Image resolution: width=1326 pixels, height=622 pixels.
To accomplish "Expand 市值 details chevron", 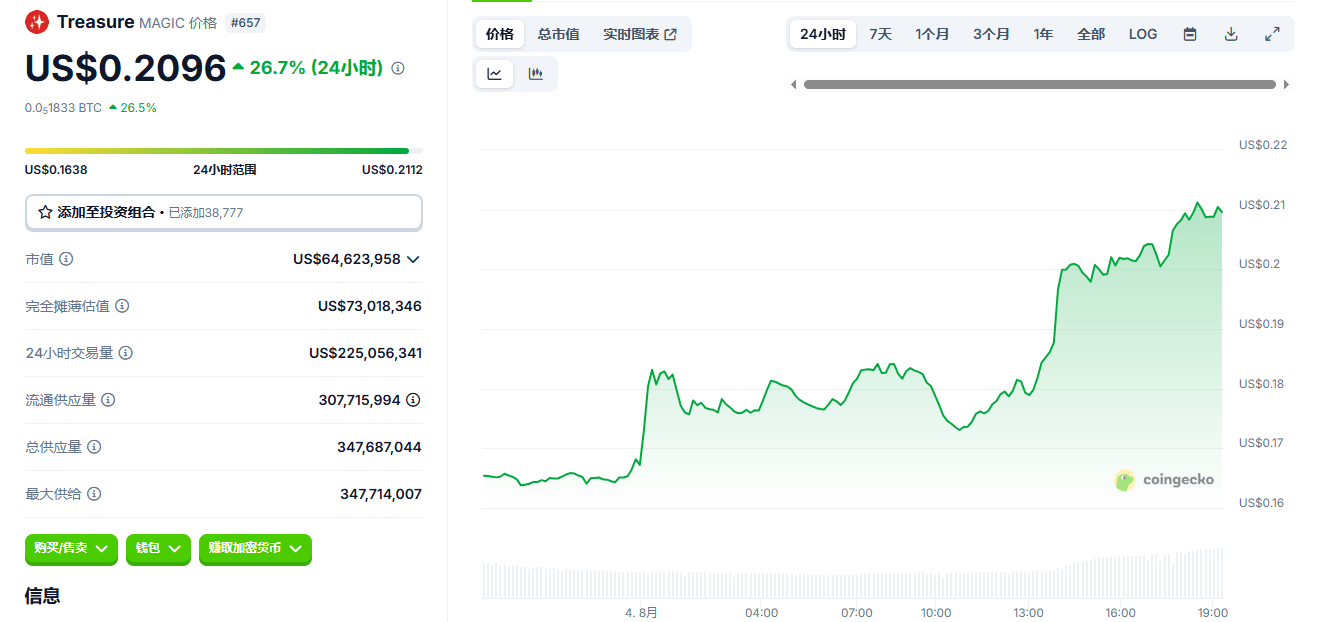I will (x=413, y=259).
